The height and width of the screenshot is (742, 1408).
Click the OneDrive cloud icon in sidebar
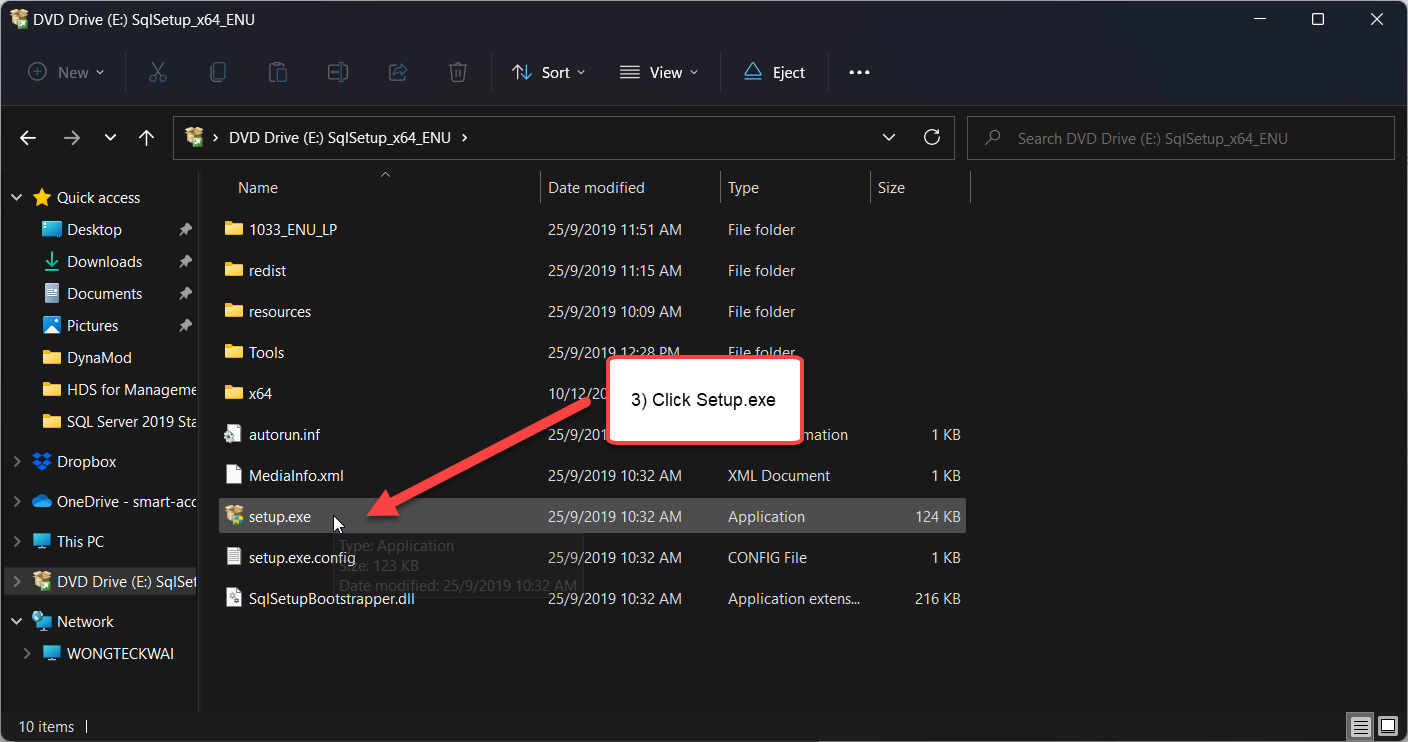(x=42, y=501)
